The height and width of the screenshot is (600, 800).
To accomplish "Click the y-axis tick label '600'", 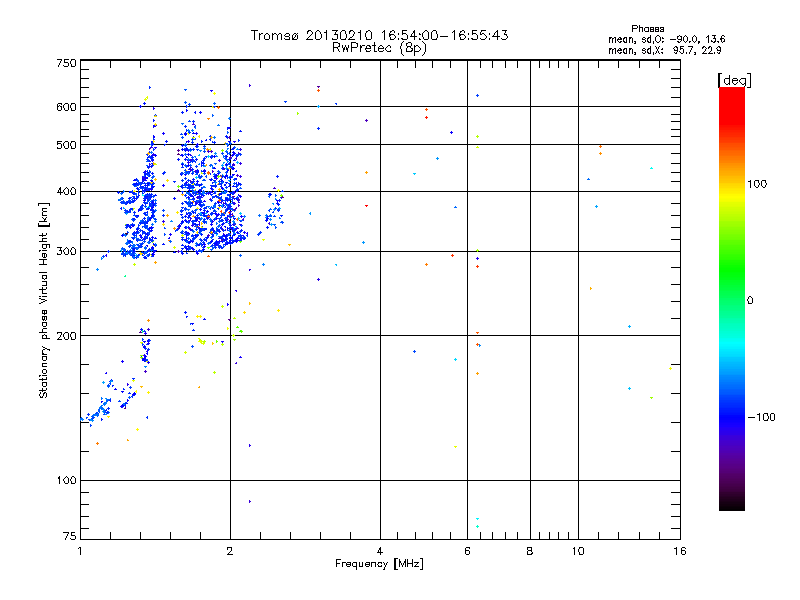I will tap(66, 107).
